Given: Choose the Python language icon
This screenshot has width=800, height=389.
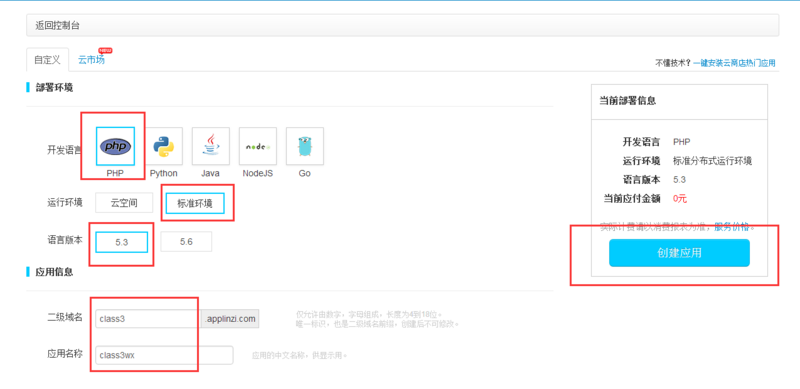Looking at the screenshot, I should coord(163,146).
